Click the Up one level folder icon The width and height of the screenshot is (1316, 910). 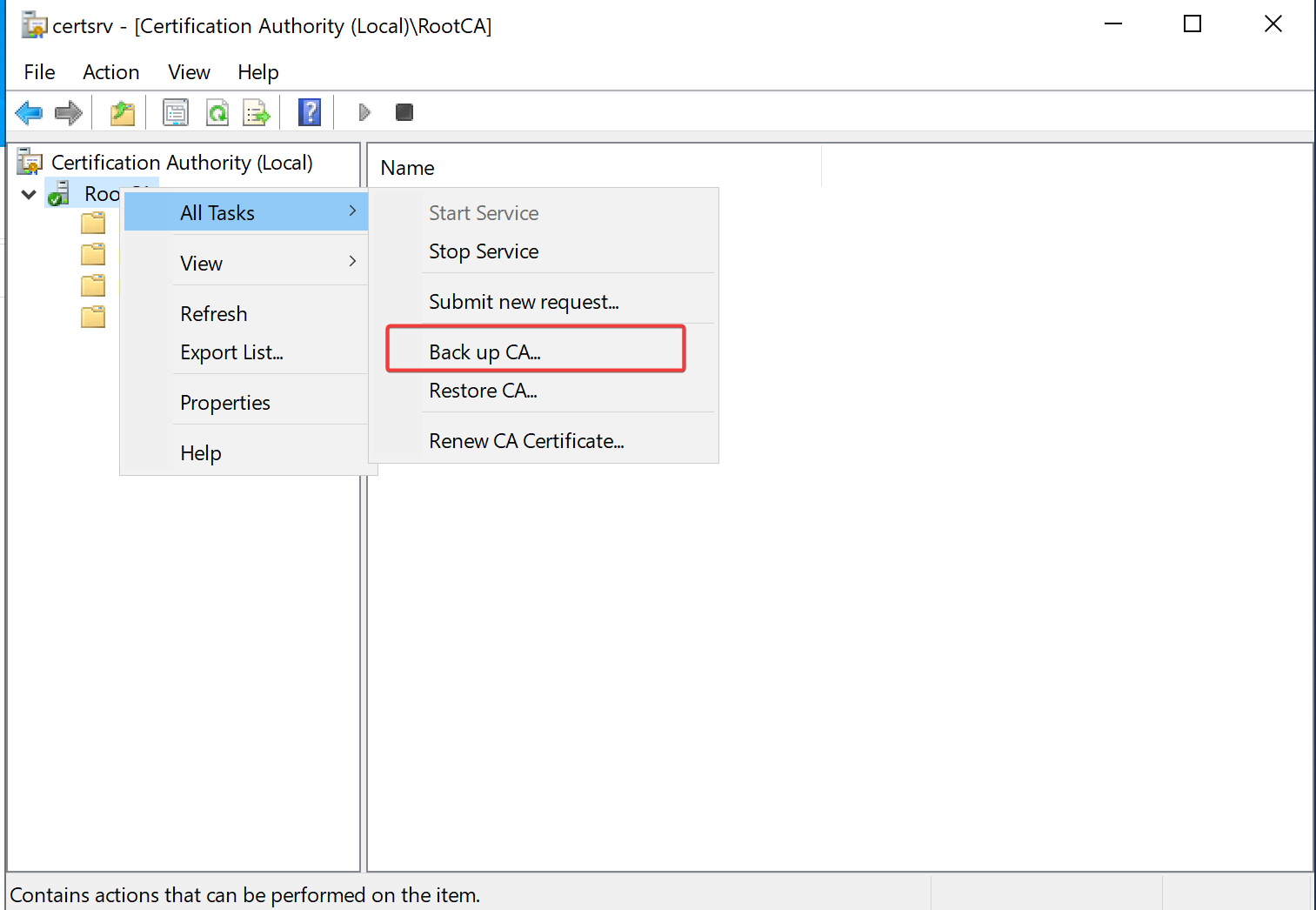point(123,112)
